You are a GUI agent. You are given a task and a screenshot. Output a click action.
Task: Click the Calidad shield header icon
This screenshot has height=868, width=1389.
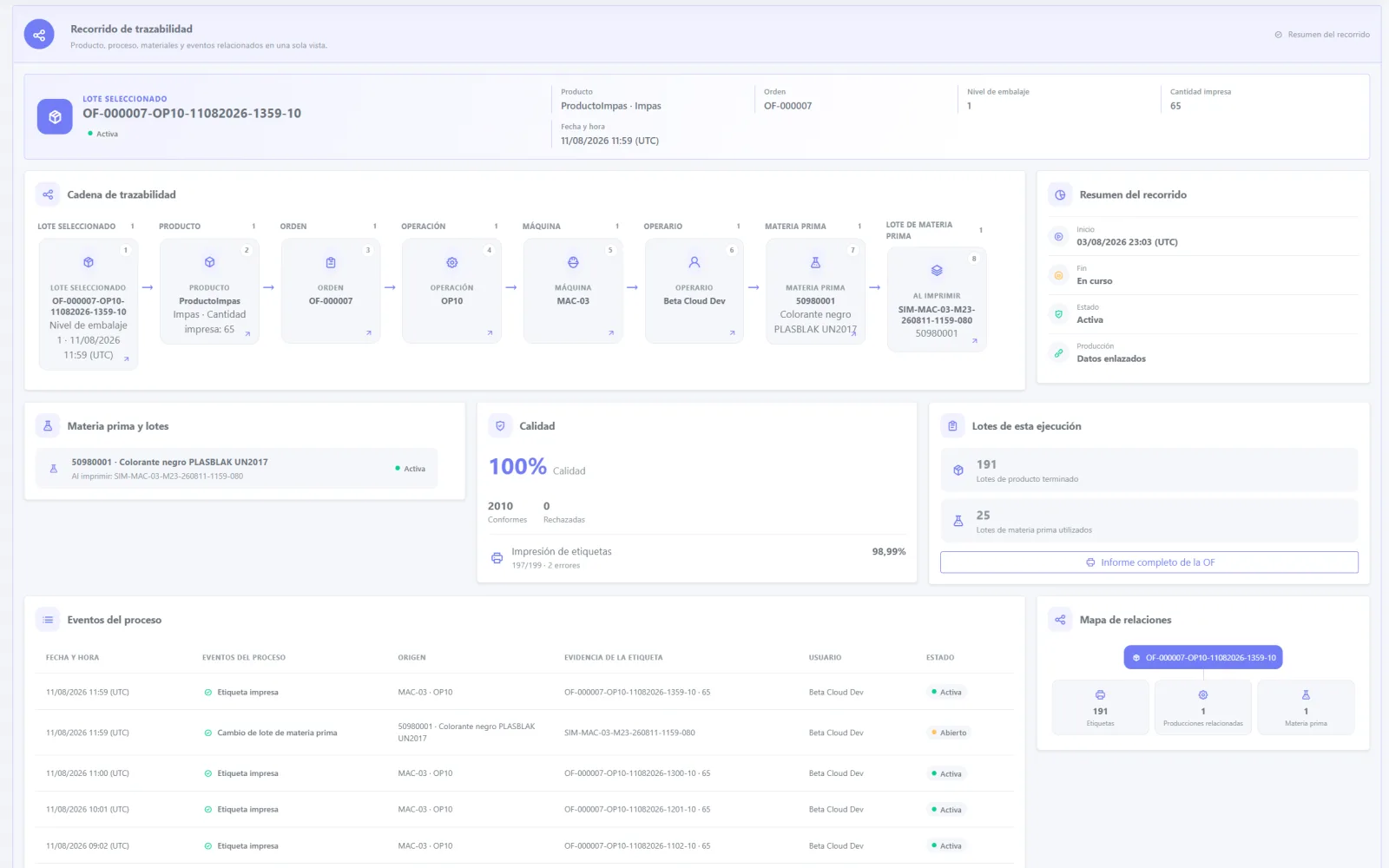point(500,426)
